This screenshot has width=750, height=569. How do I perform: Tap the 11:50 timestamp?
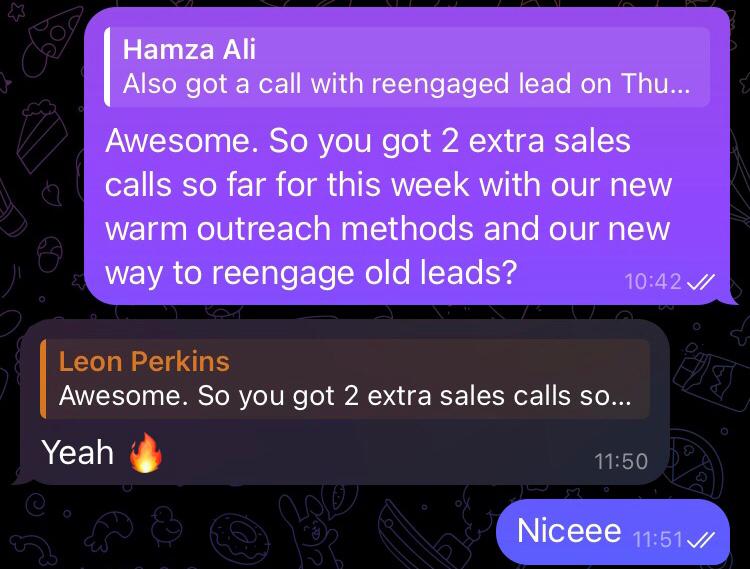[x=621, y=461]
